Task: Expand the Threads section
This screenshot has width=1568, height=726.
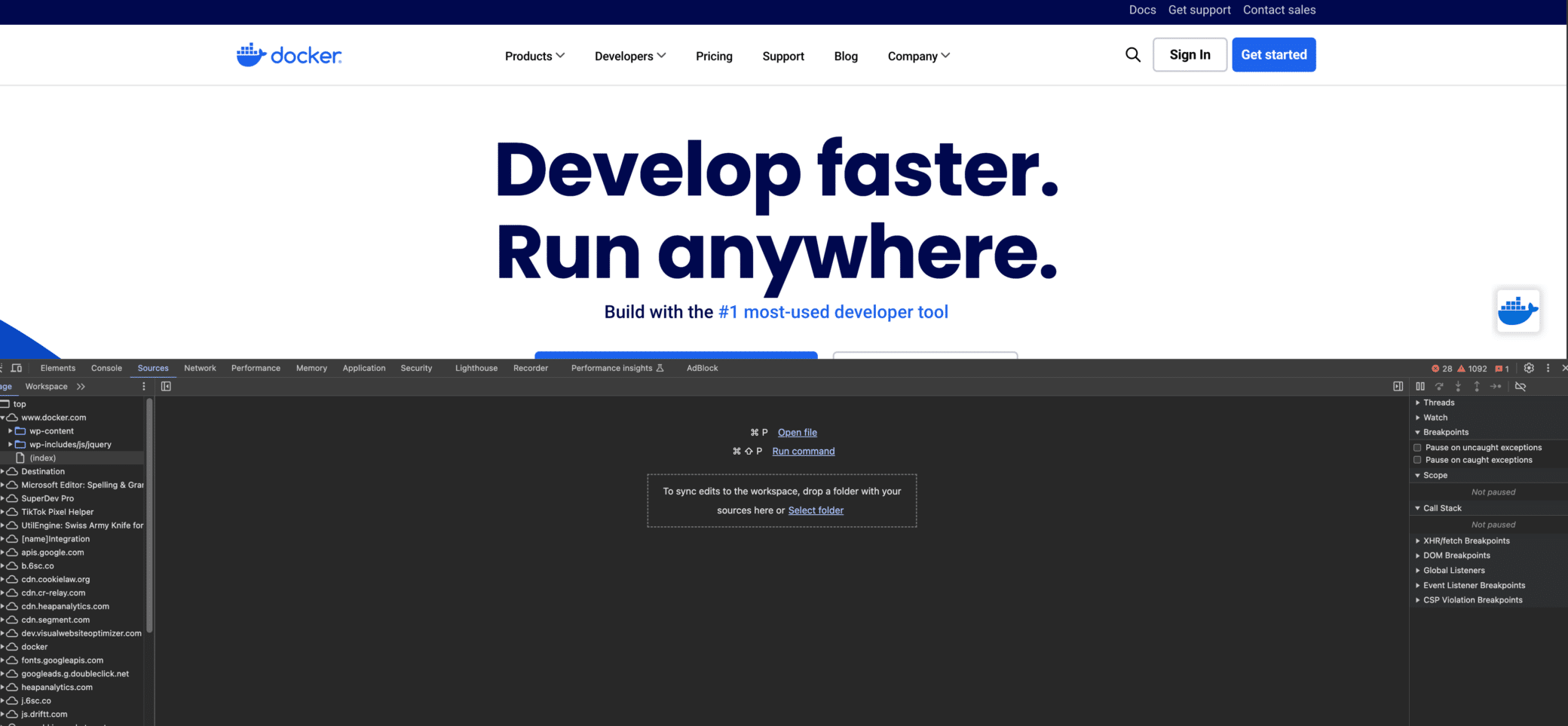Action: (x=1435, y=403)
